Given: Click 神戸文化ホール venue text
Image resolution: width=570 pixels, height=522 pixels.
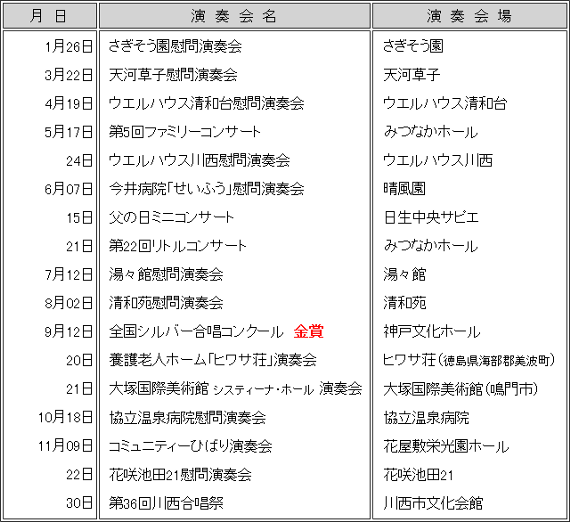Looking at the screenshot, I should click(x=432, y=332).
